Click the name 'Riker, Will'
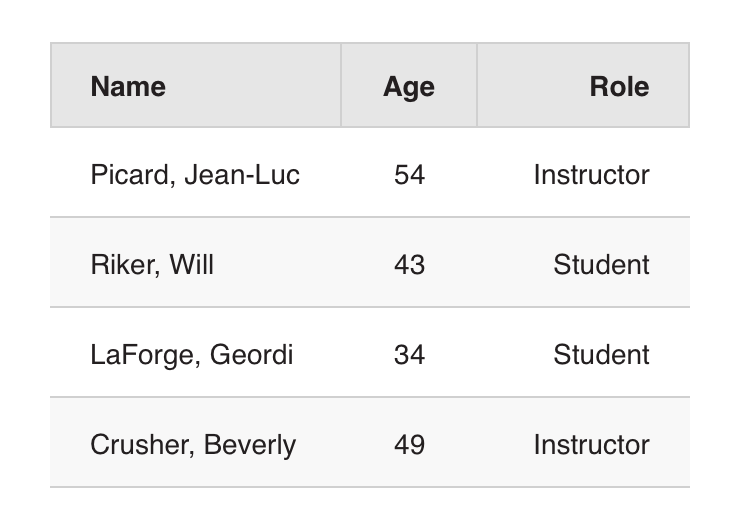This screenshot has height=532, width=740. [x=152, y=265]
